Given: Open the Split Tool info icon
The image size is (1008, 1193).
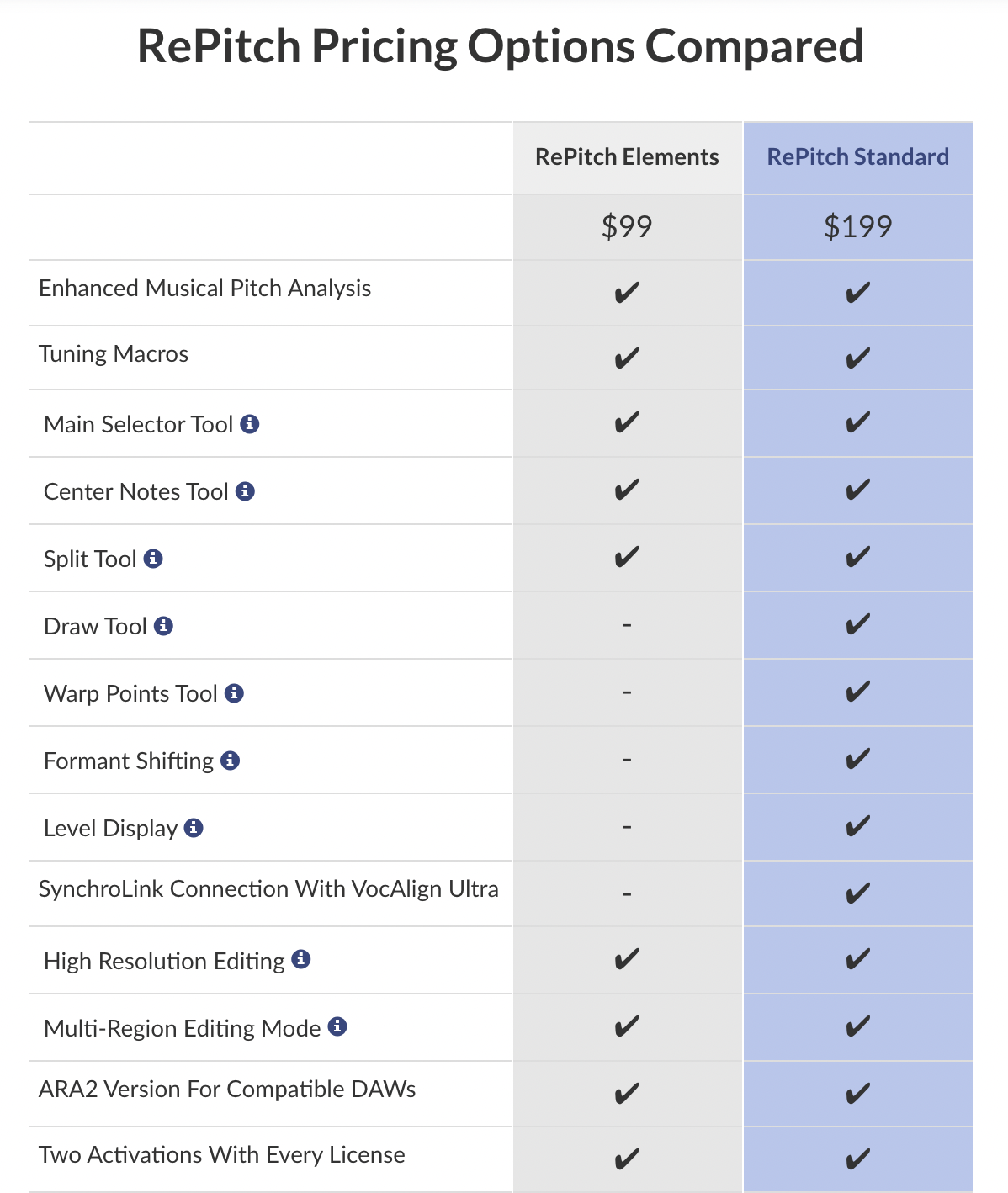Looking at the screenshot, I should pyautogui.click(x=153, y=559).
